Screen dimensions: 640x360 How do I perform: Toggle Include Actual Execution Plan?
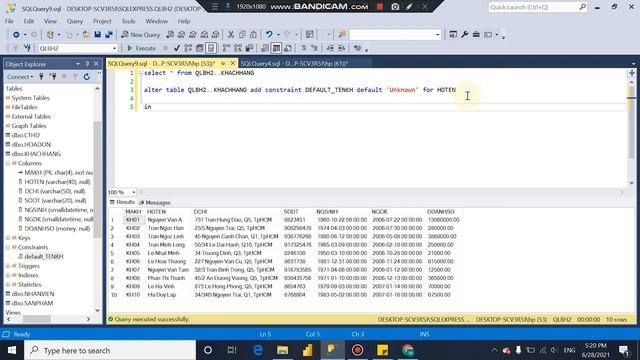[226, 48]
